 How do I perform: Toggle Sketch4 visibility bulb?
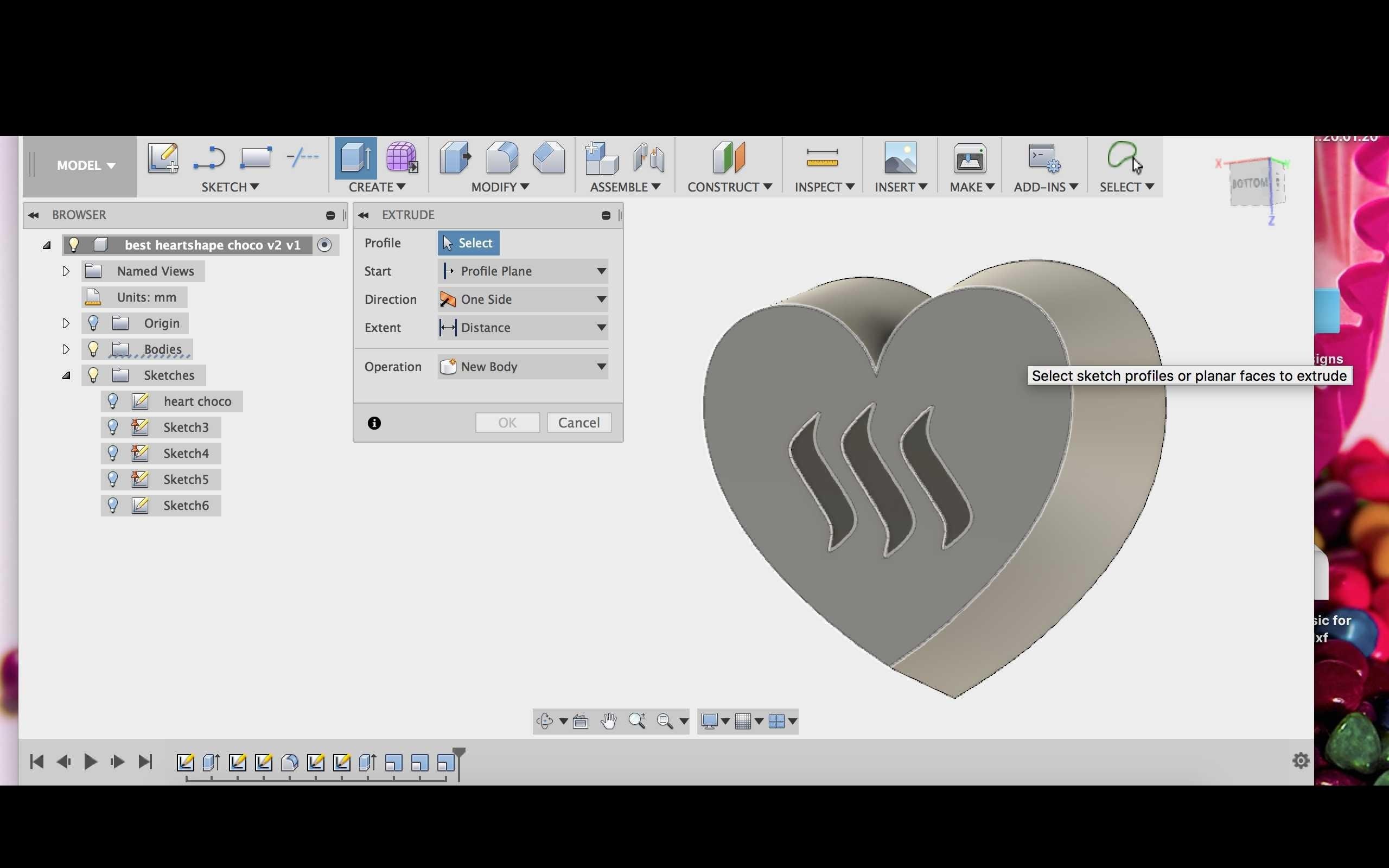tap(112, 453)
